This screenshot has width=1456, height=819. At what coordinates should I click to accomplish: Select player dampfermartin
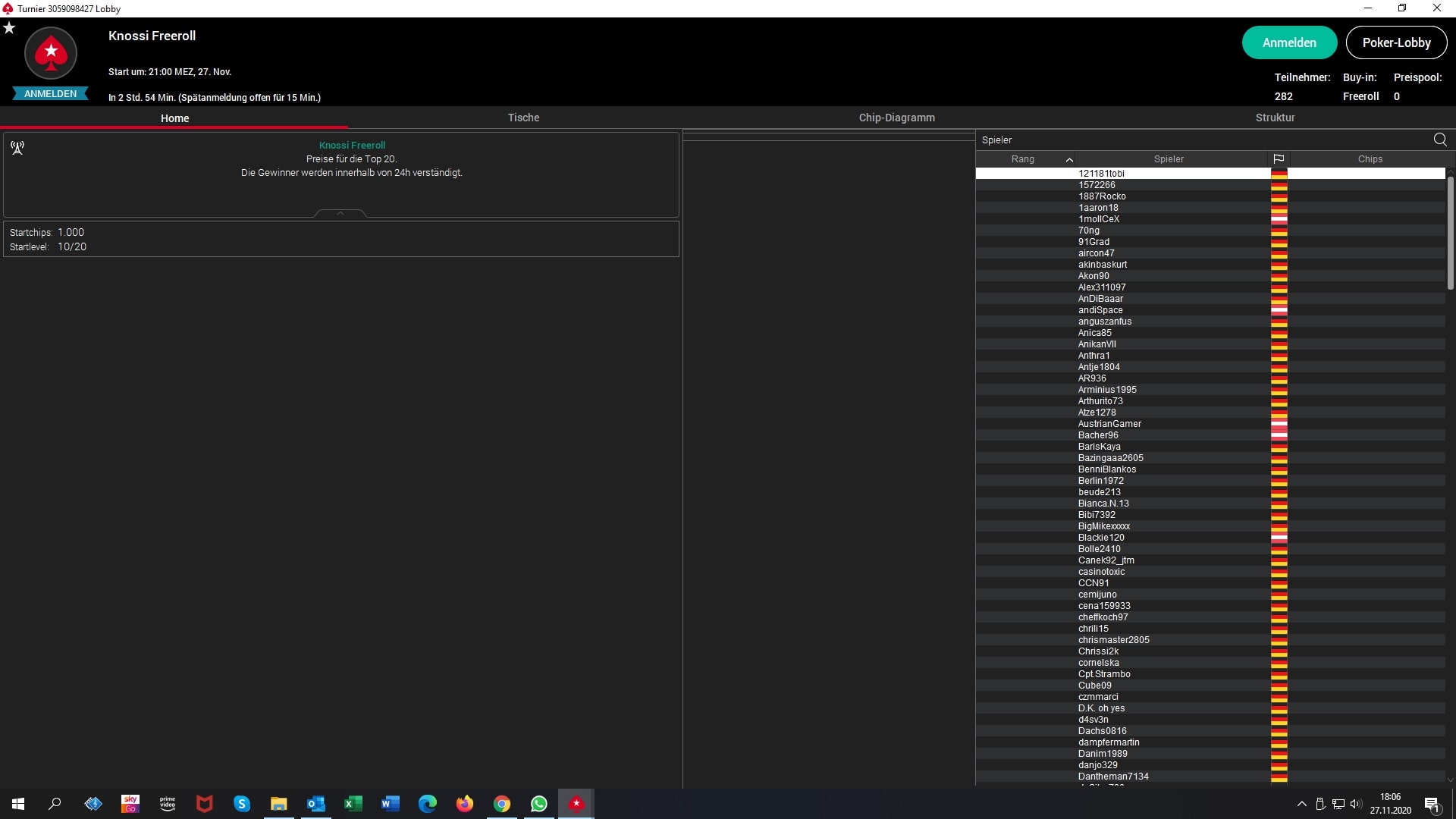[1210, 742]
